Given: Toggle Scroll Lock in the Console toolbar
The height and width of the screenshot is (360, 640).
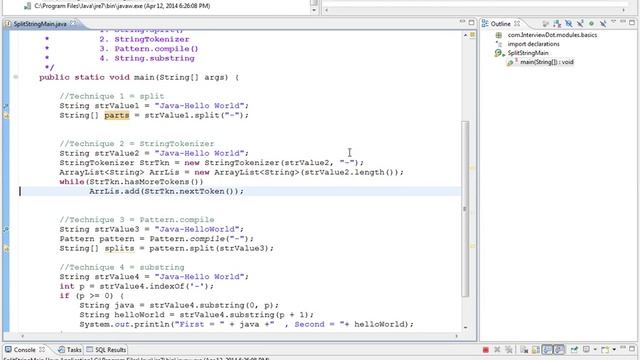Looking at the screenshot, I should (536, 349).
